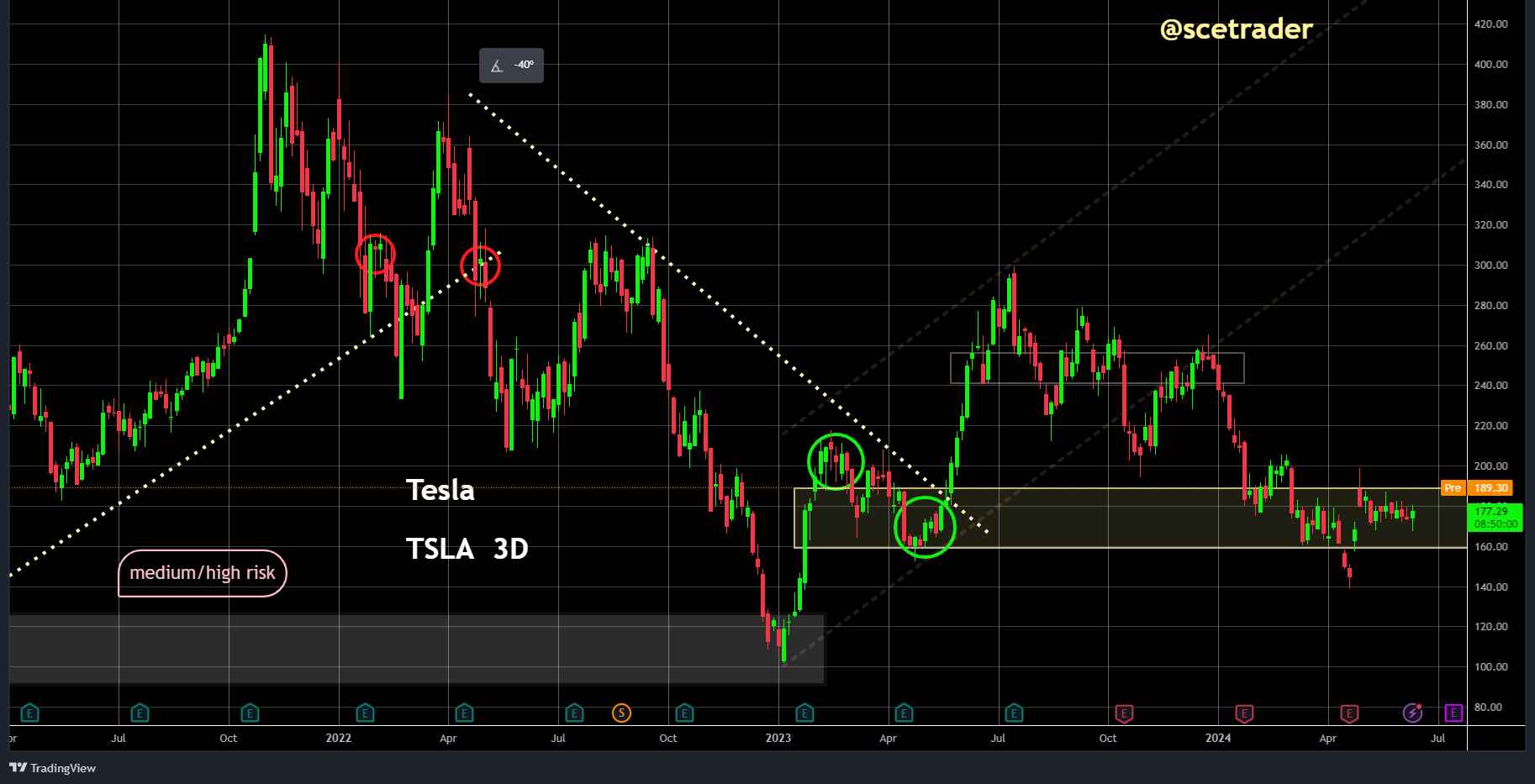Click the 360.00 price axis label
Image resolution: width=1535 pixels, height=784 pixels.
point(1491,145)
